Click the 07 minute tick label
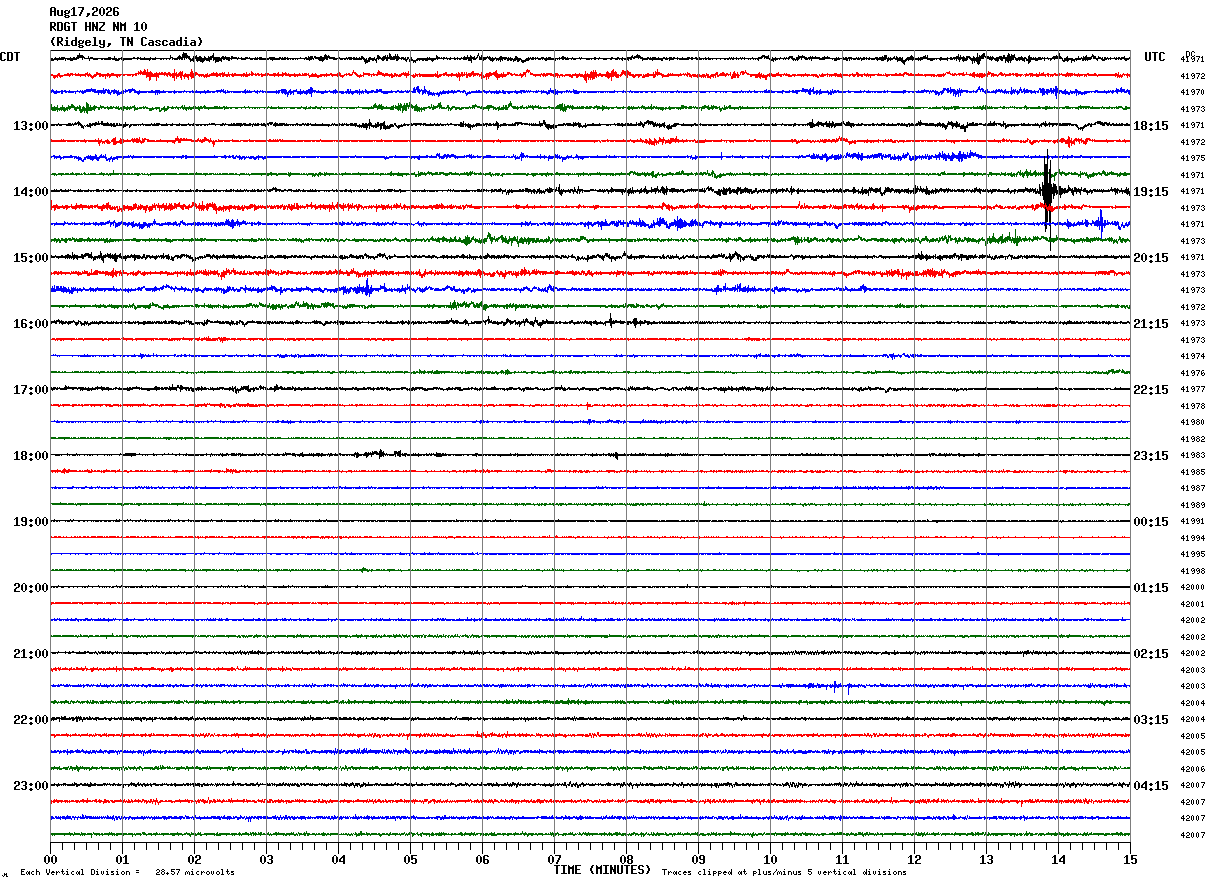The width and height of the screenshot is (1210, 886). tap(554, 859)
